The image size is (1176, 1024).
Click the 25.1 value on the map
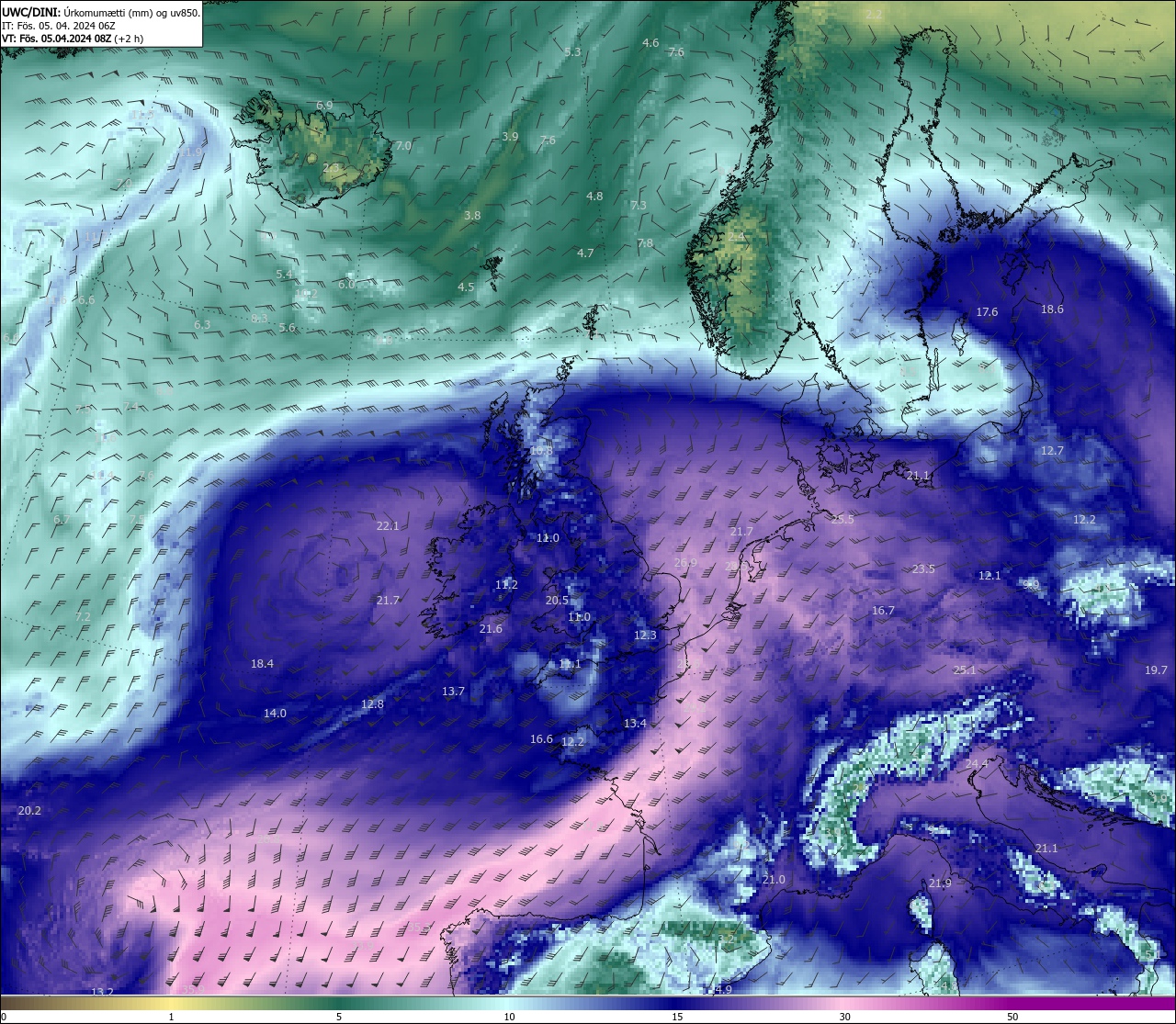965,670
